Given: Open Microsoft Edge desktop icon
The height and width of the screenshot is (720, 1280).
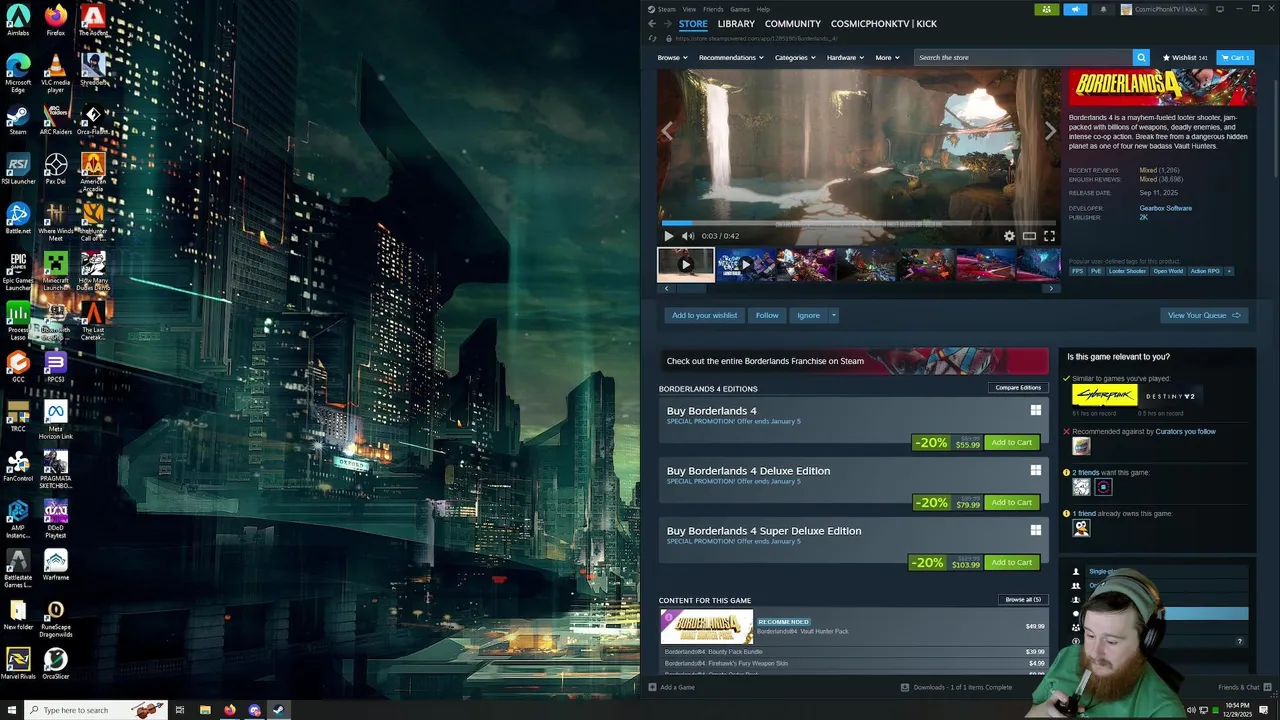Looking at the screenshot, I should [x=18, y=73].
